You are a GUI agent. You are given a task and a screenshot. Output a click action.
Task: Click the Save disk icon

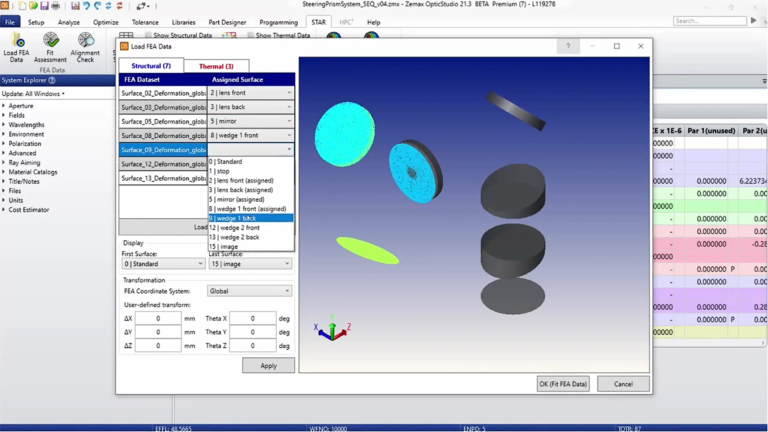pyautogui.click(x=45, y=6)
